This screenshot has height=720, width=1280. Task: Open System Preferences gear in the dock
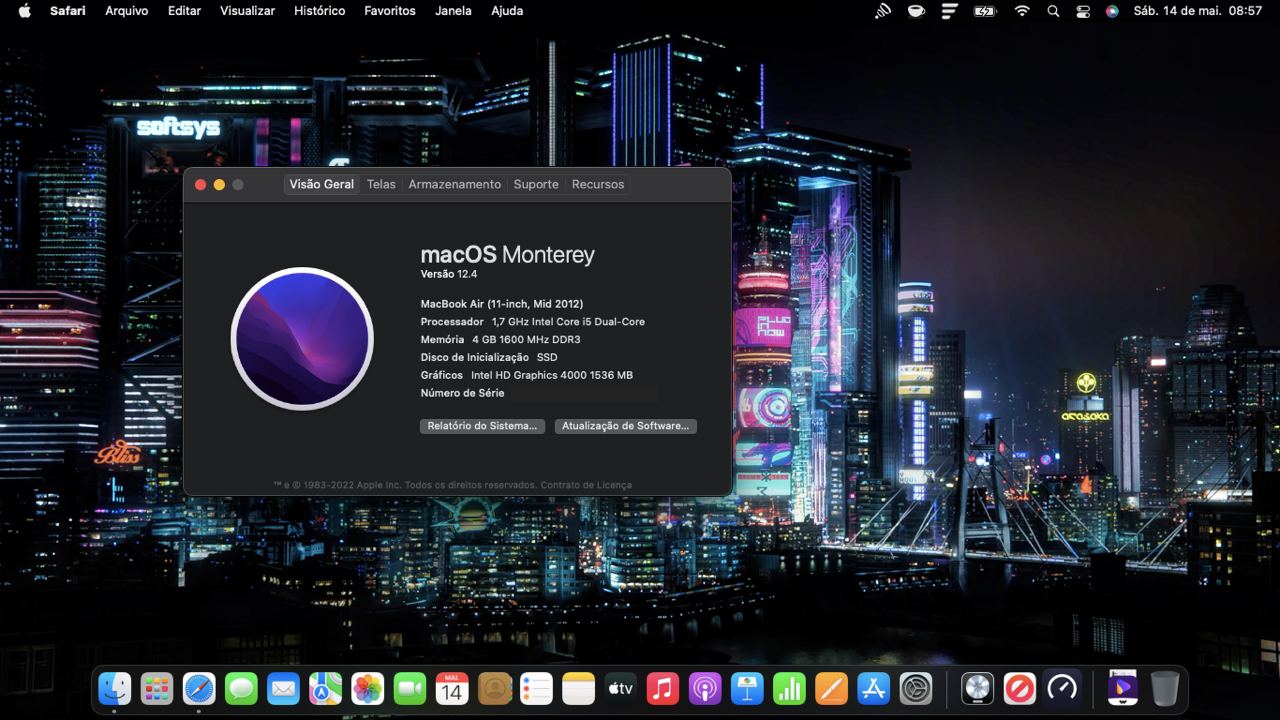pyautogui.click(x=915, y=688)
